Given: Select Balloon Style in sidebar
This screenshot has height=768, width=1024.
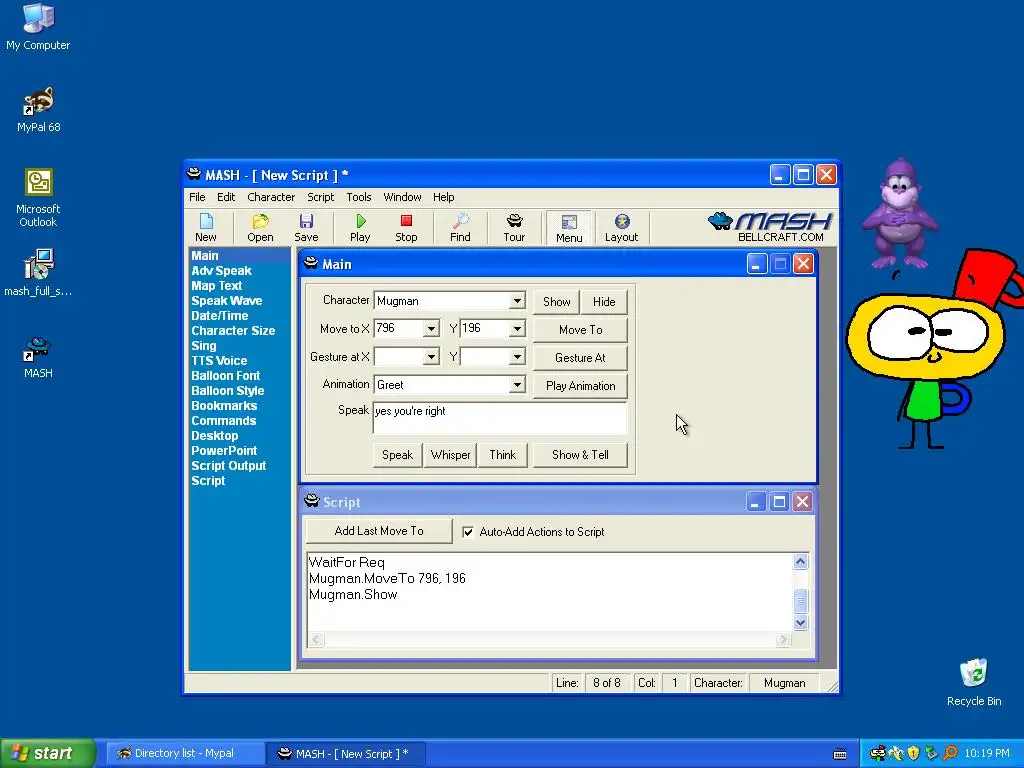Looking at the screenshot, I should click(228, 391).
